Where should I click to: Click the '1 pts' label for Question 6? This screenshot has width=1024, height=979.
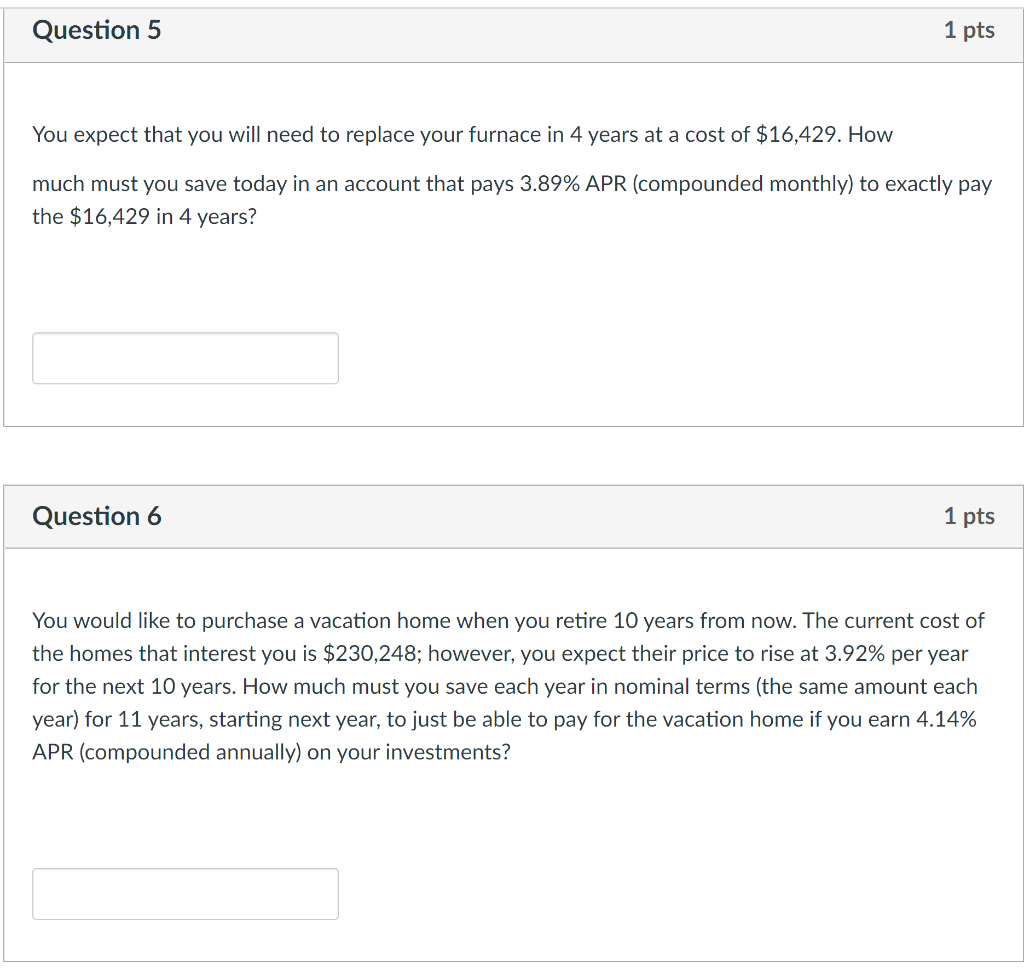tap(968, 516)
